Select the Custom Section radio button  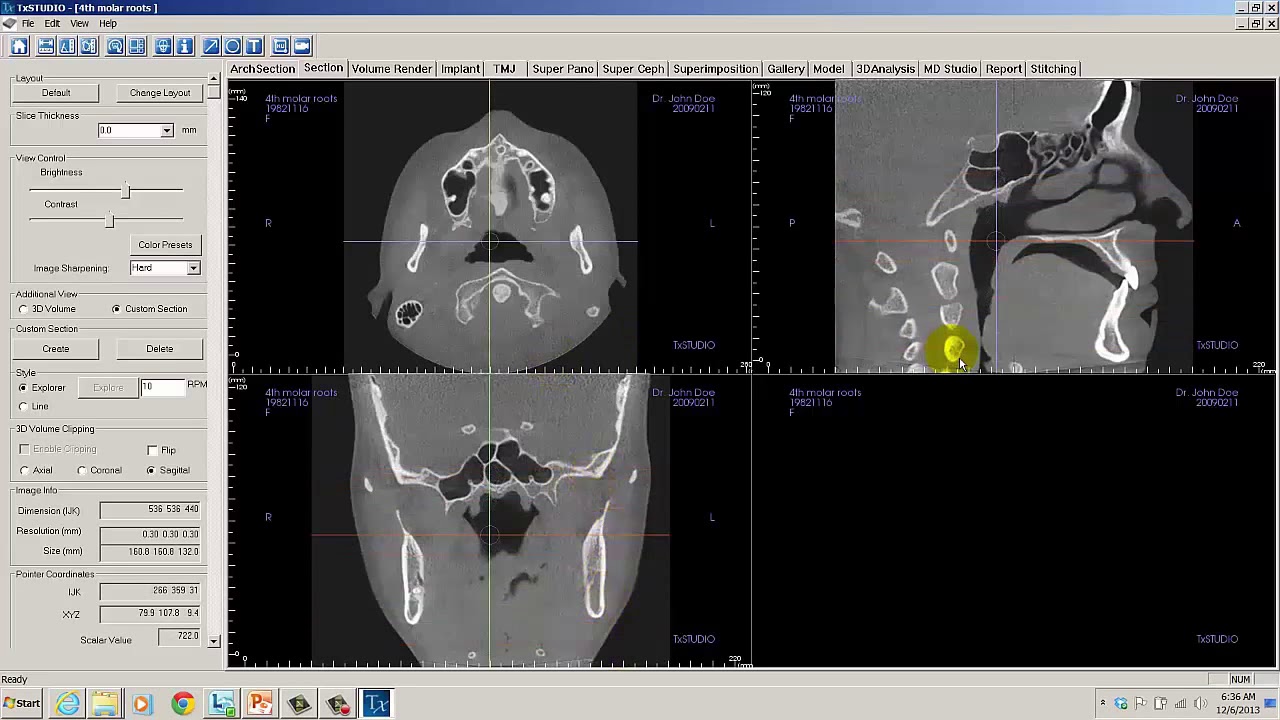click(117, 309)
